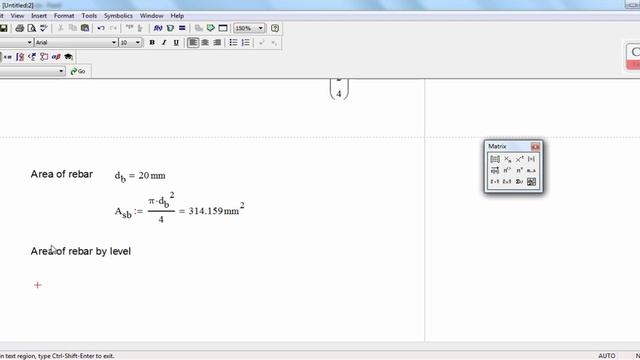The width and height of the screenshot is (640, 360).
Task: Cut the selection with the scissors icon
Action: pos(60,28)
